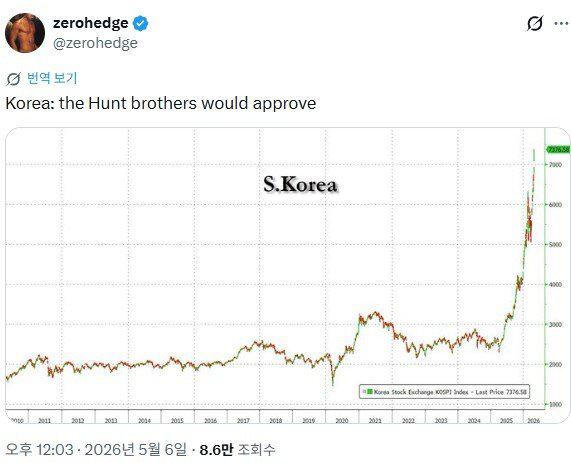The width and height of the screenshot is (571, 463).
Task: Click the zerohedge profile avatar
Action: pos(25,33)
